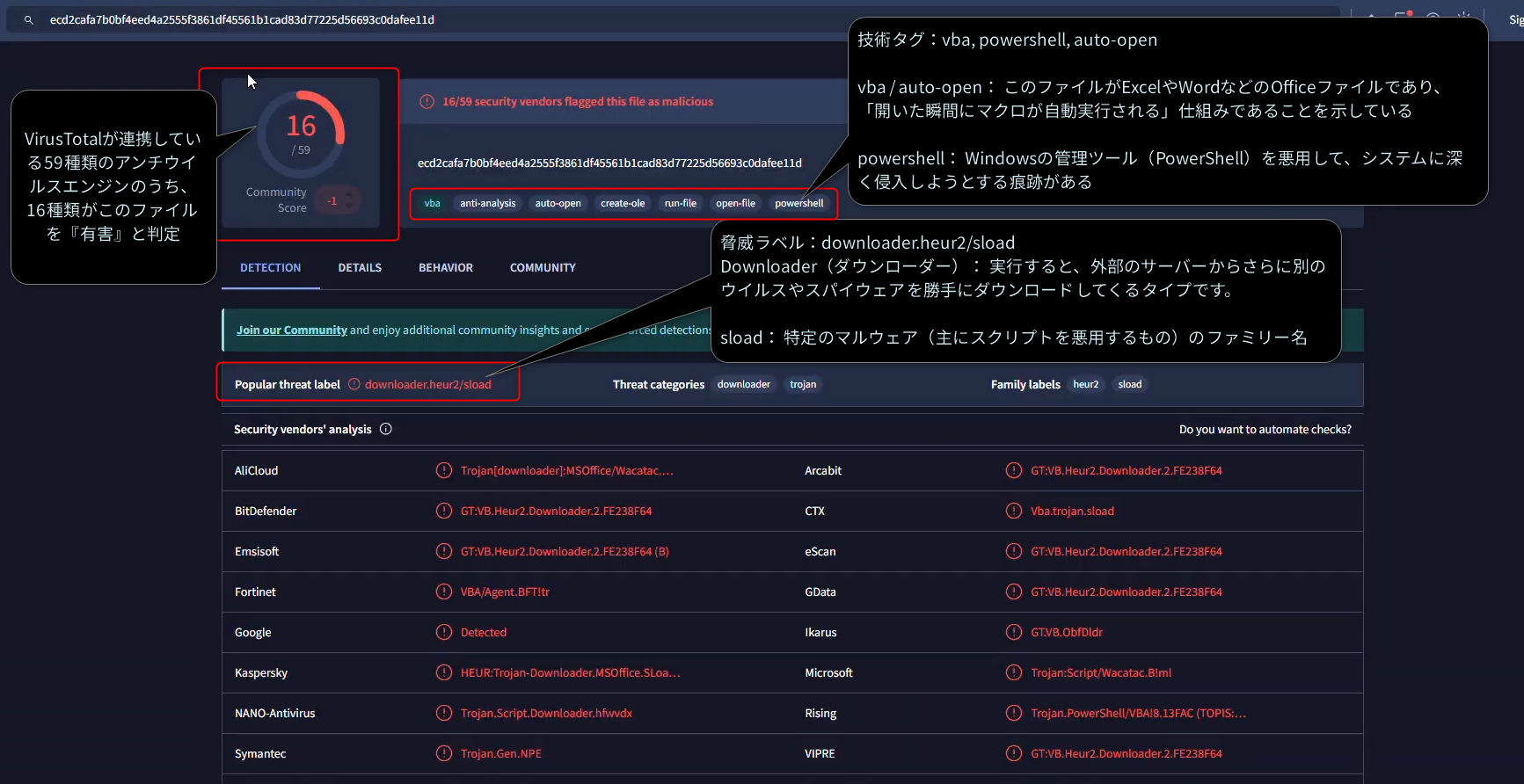Image resolution: width=1524 pixels, height=784 pixels.
Task: Click the VIPRE vendor name
Action: coord(820,753)
